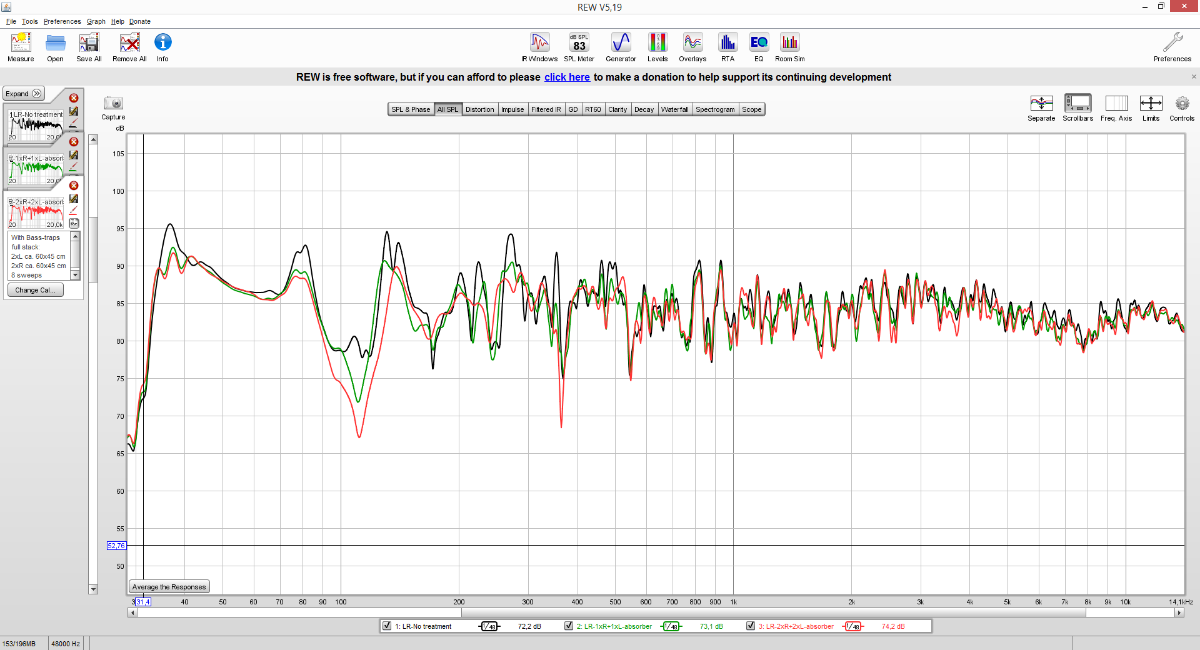
Task: Open smoothing selector for LR-No treatment trace
Action: coord(489,626)
